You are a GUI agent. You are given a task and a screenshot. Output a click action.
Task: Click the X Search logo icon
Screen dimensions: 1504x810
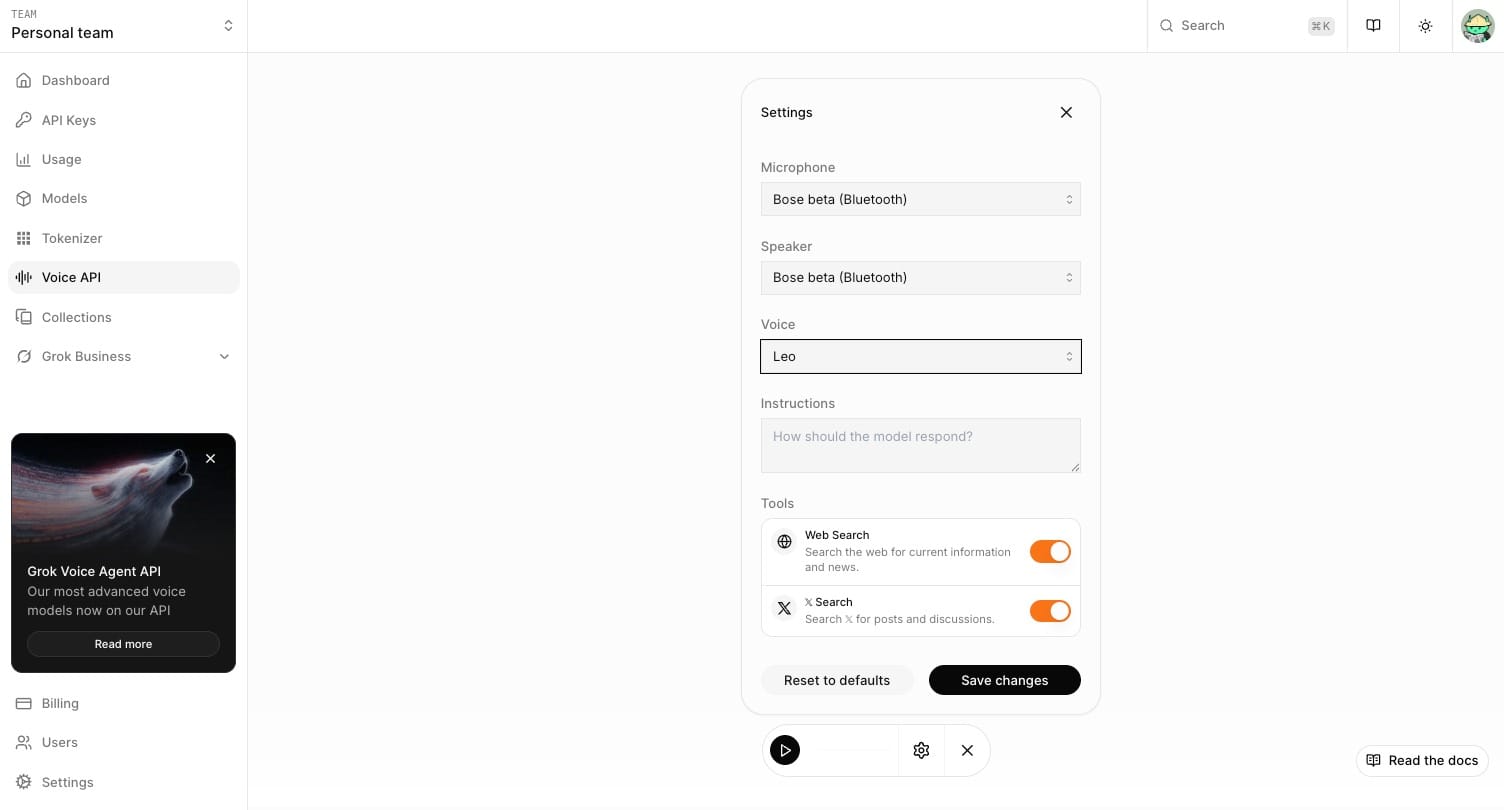coord(784,609)
